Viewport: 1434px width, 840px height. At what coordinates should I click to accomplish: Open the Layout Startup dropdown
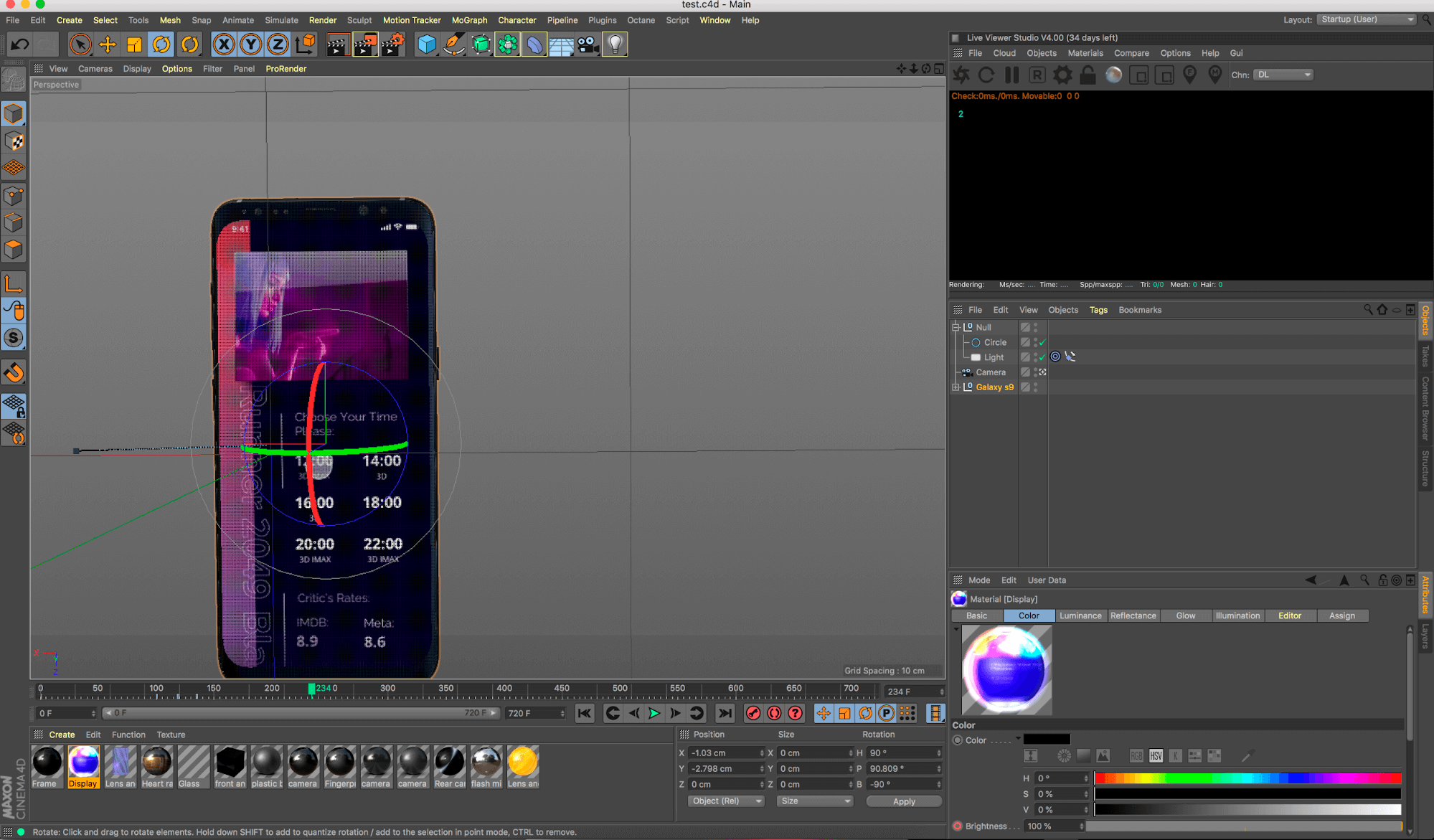tap(1367, 19)
